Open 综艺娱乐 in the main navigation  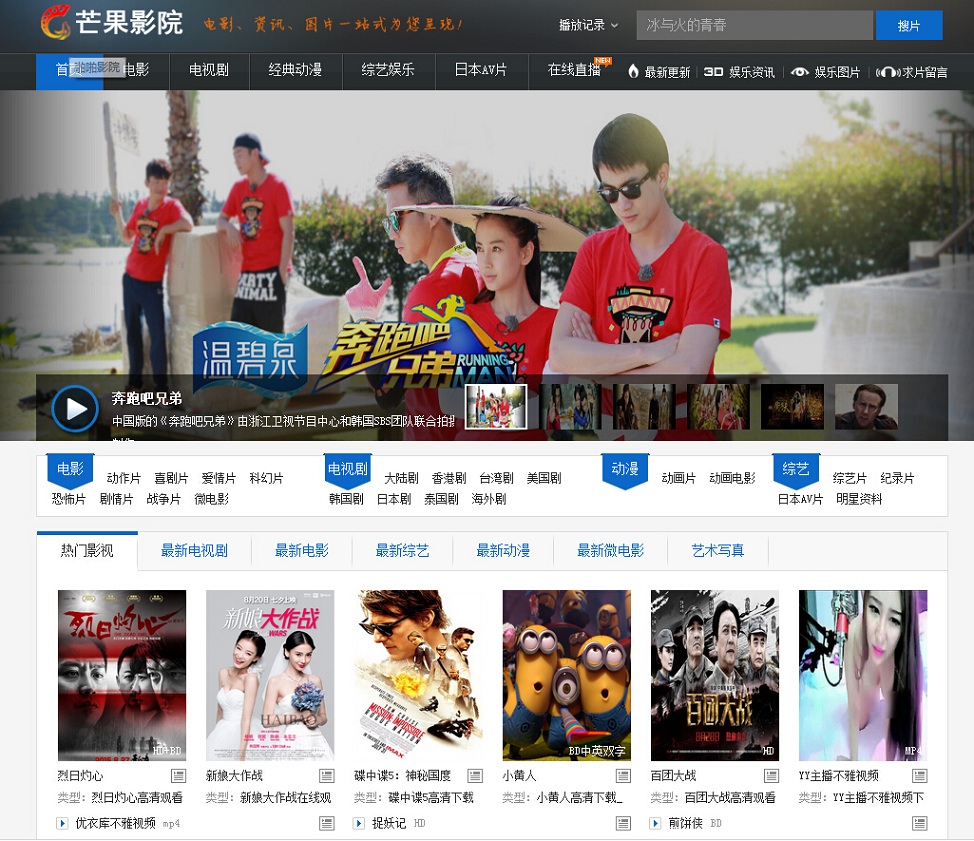[388, 70]
